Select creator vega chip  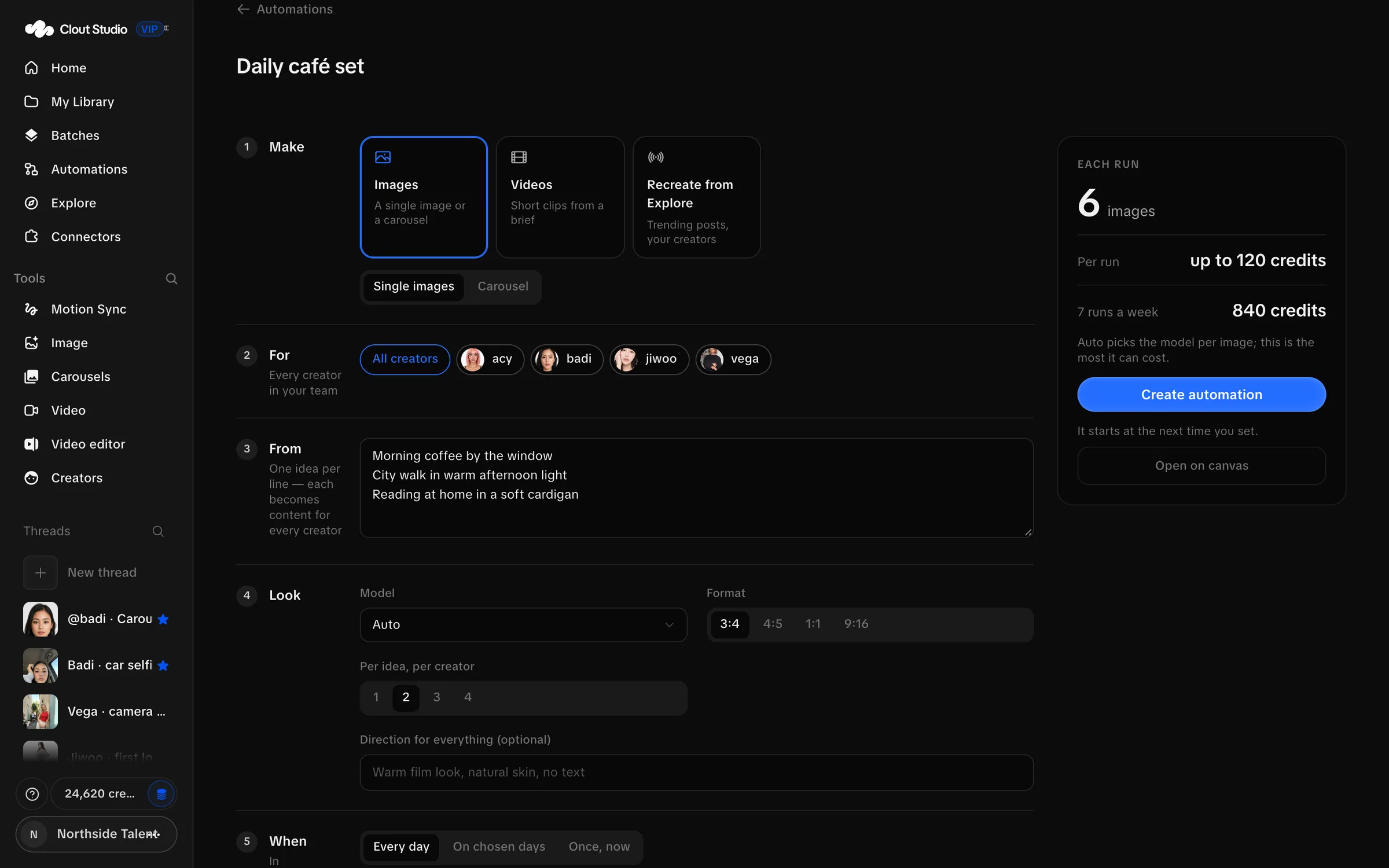[733, 359]
